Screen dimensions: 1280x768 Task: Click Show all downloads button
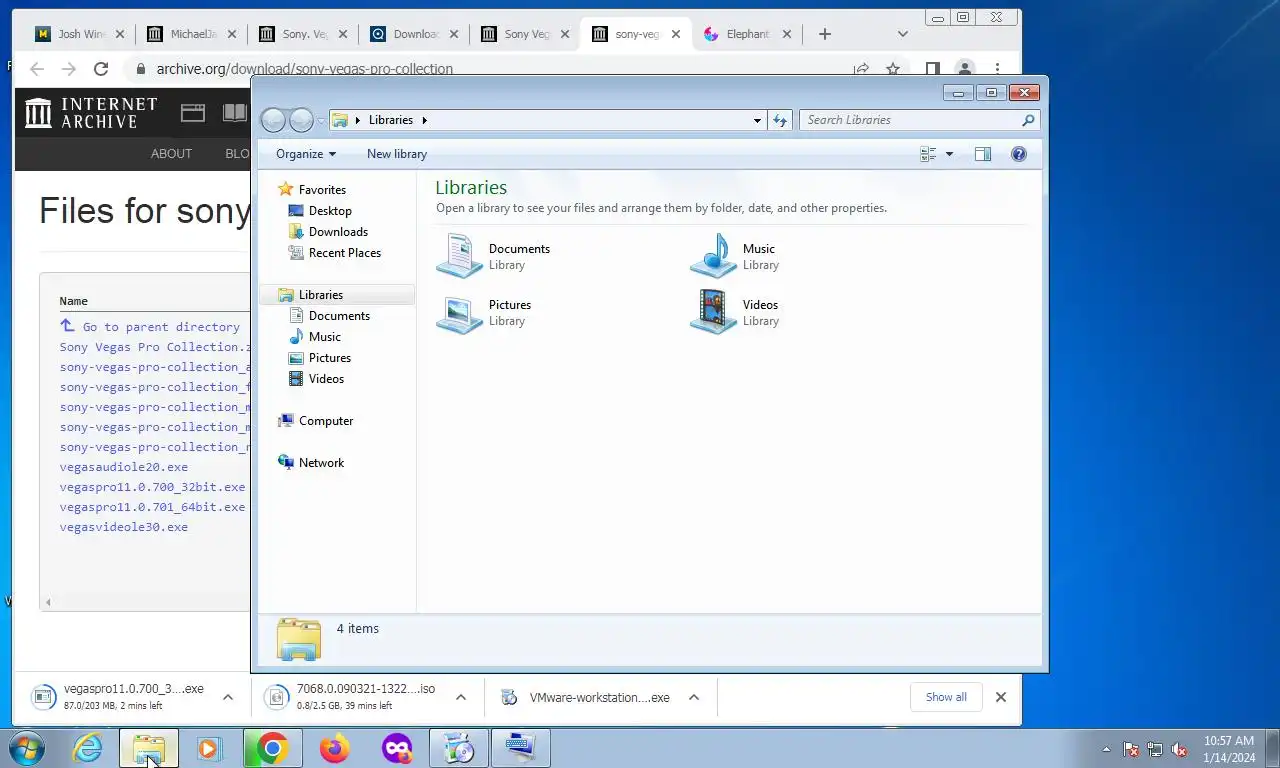click(946, 697)
